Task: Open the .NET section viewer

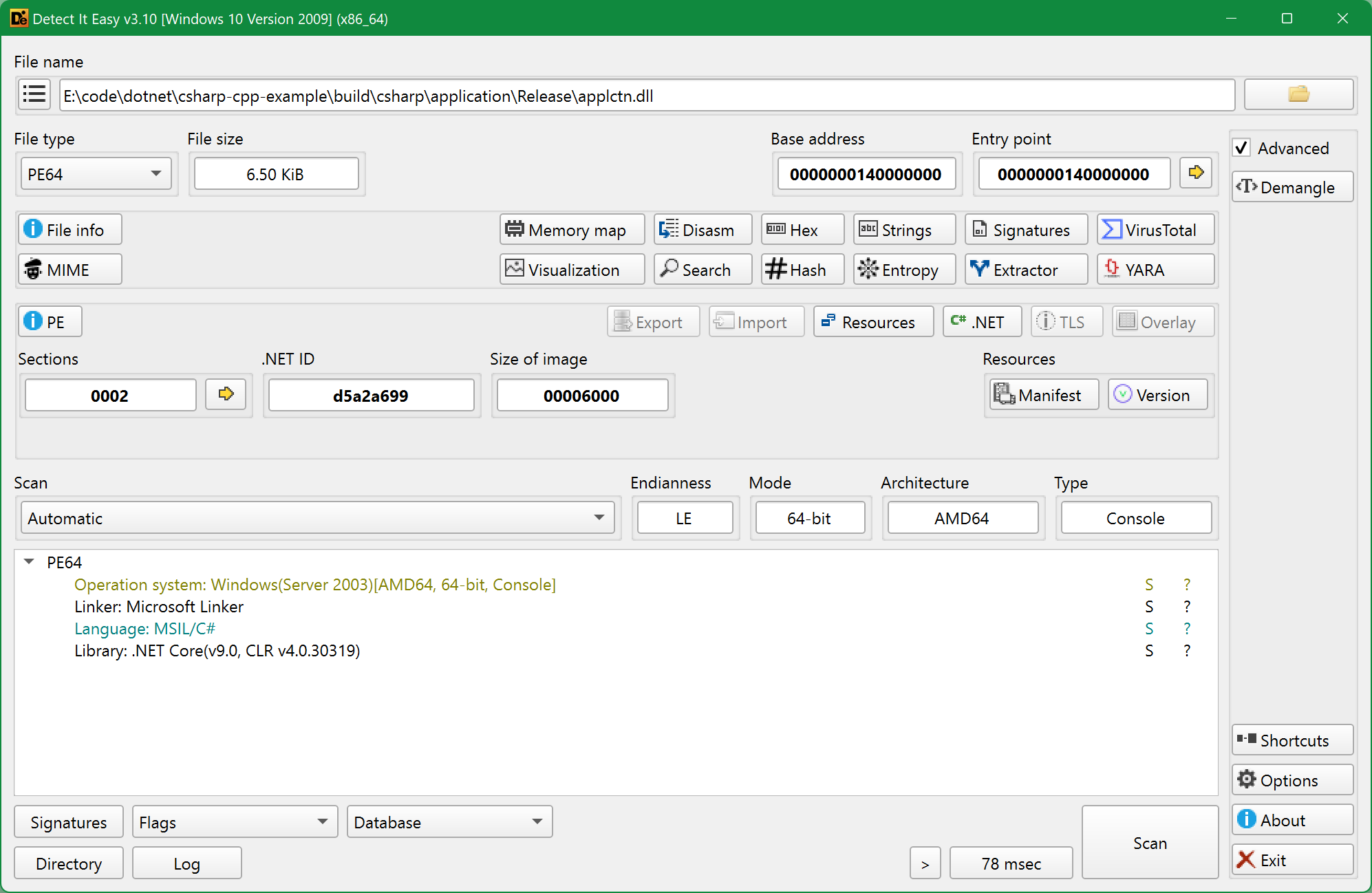Action: coord(981,322)
